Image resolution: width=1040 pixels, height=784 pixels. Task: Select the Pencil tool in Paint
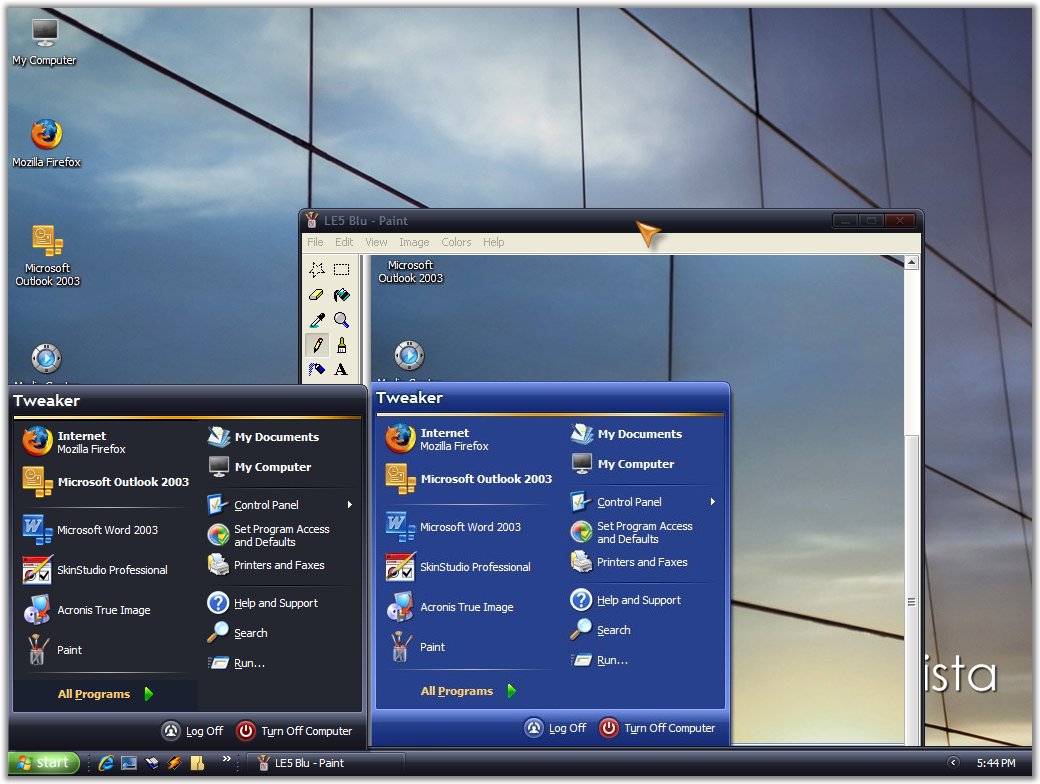(x=317, y=345)
